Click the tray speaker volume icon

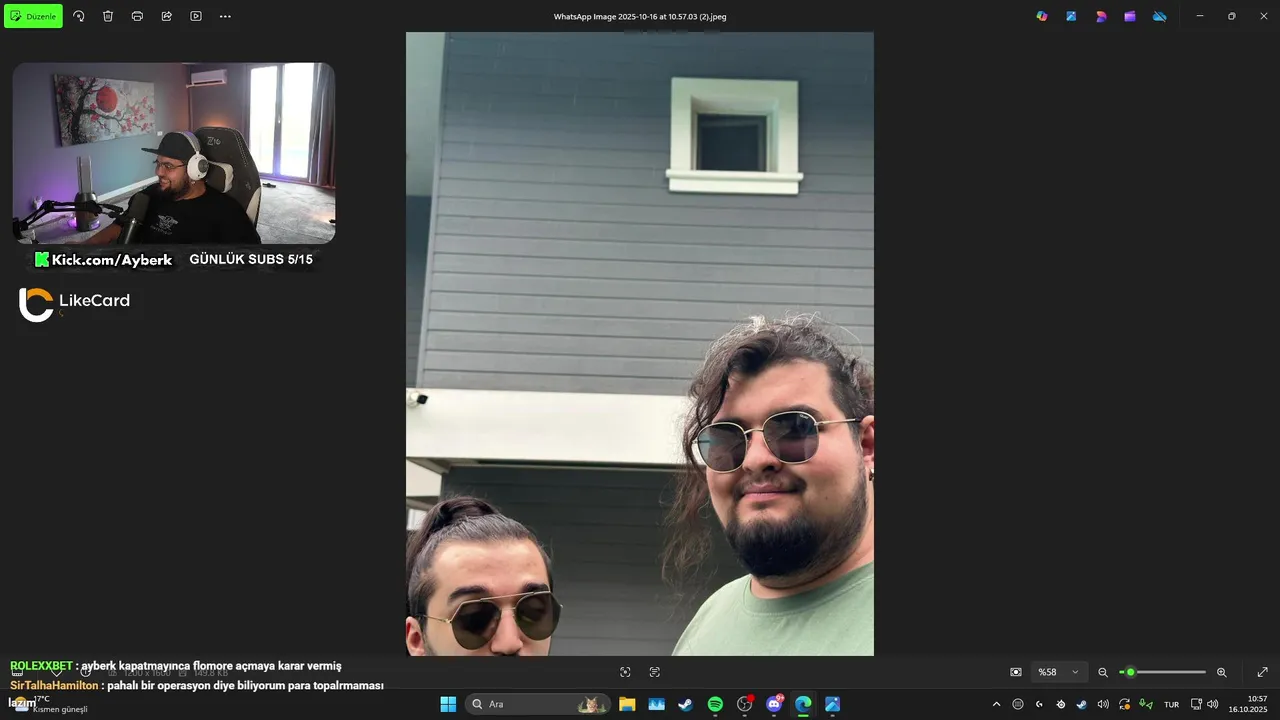pos(1103,704)
